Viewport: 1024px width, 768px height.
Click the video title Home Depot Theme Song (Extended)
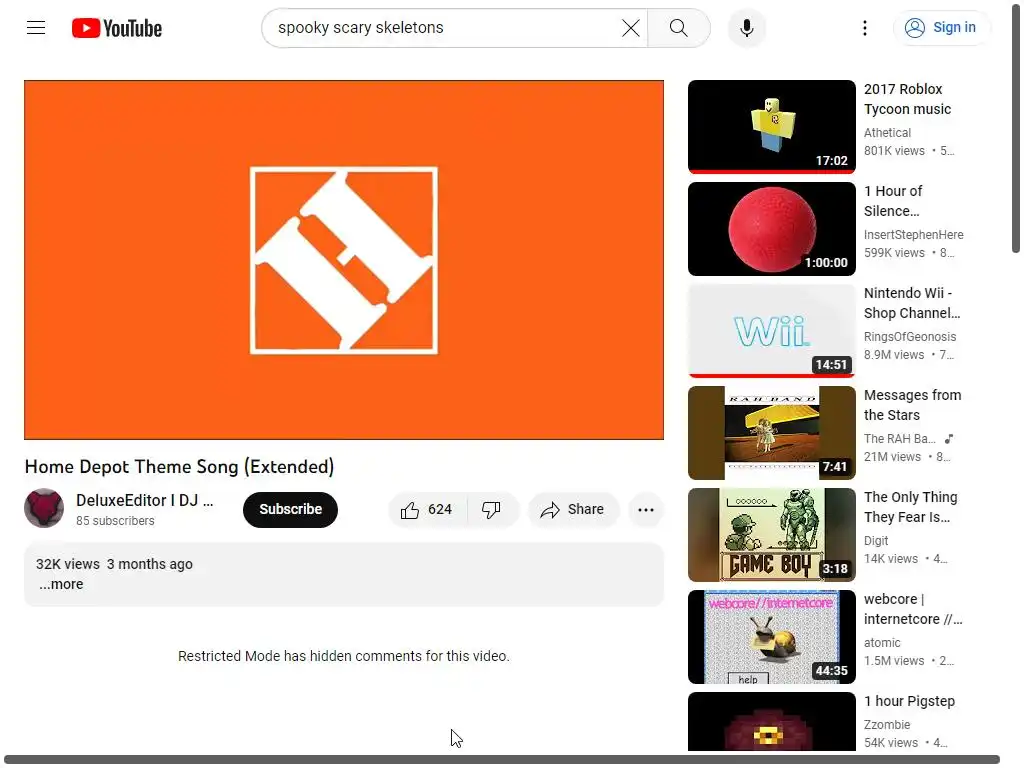pos(180,466)
